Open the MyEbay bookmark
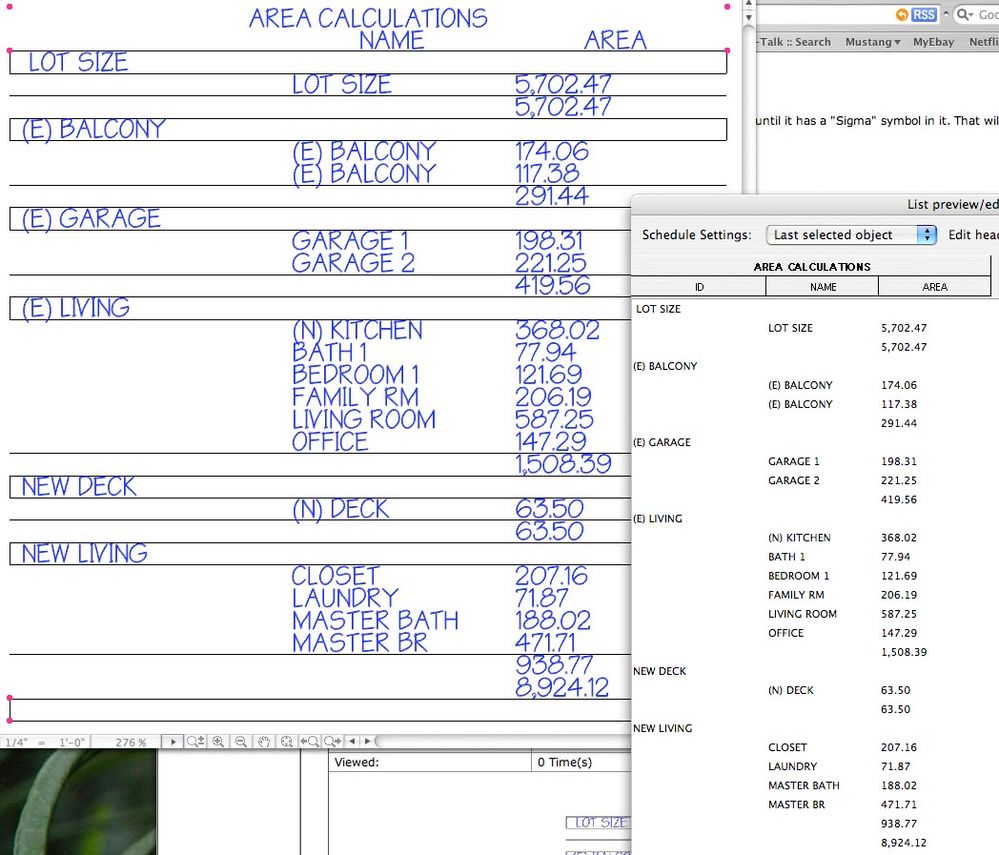The width and height of the screenshot is (999, 855). tap(932, 42)
